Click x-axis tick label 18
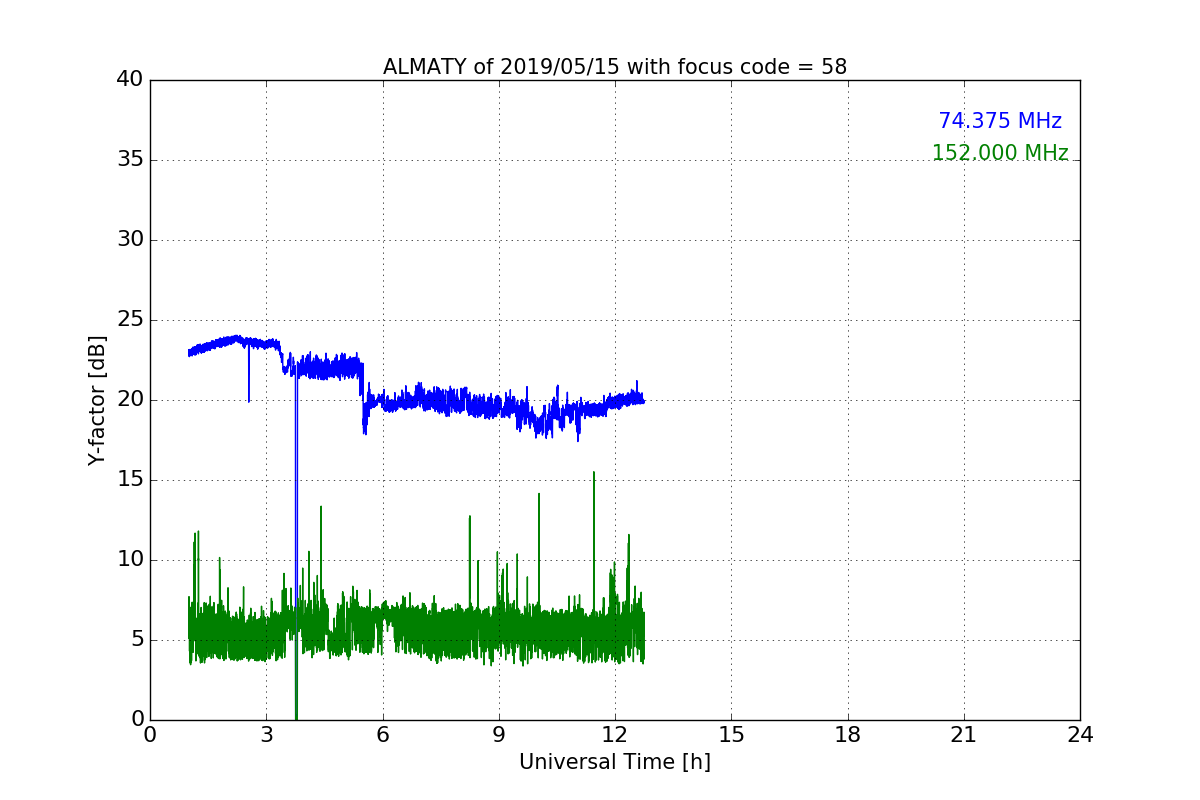Image resolution: width=1200 pixels, height=800 pixels. pos(848,734)
